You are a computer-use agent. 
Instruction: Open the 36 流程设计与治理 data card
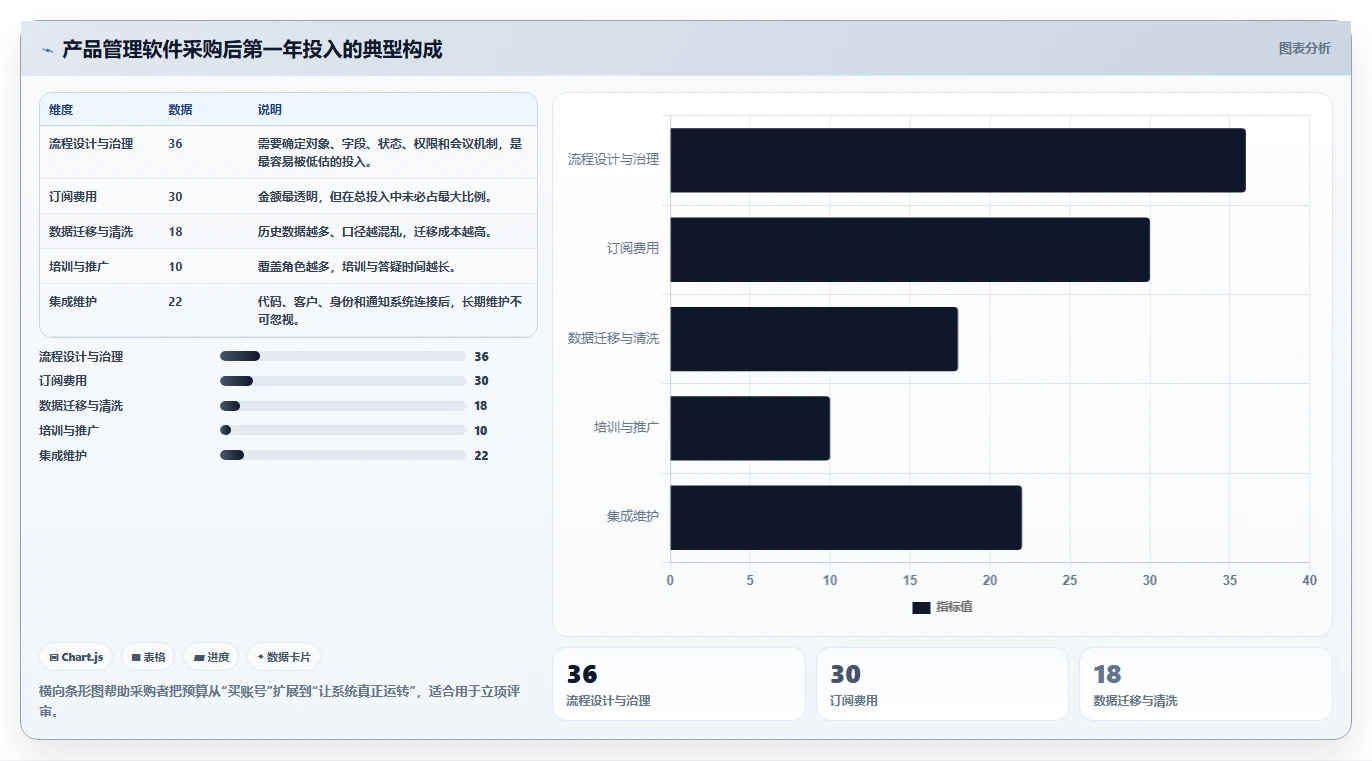click(678, 684)
